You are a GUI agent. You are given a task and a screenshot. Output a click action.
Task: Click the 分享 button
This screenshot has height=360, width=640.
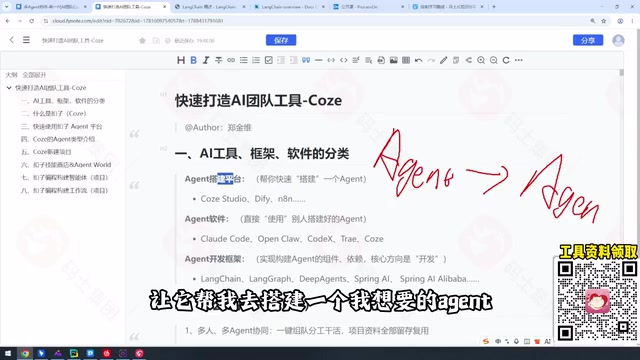588,40
